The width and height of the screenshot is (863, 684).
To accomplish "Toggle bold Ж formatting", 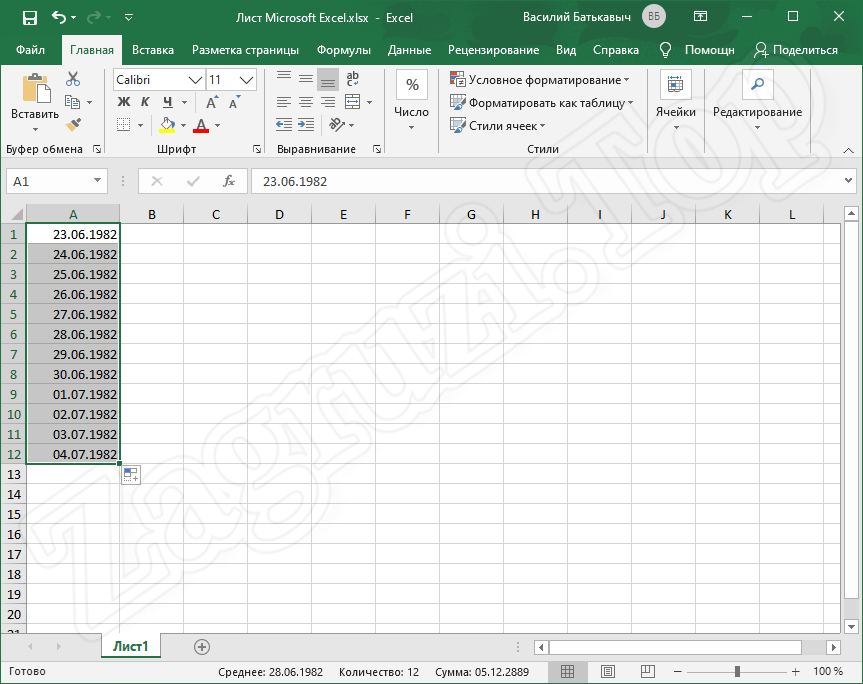I will [x=124, y=102].
